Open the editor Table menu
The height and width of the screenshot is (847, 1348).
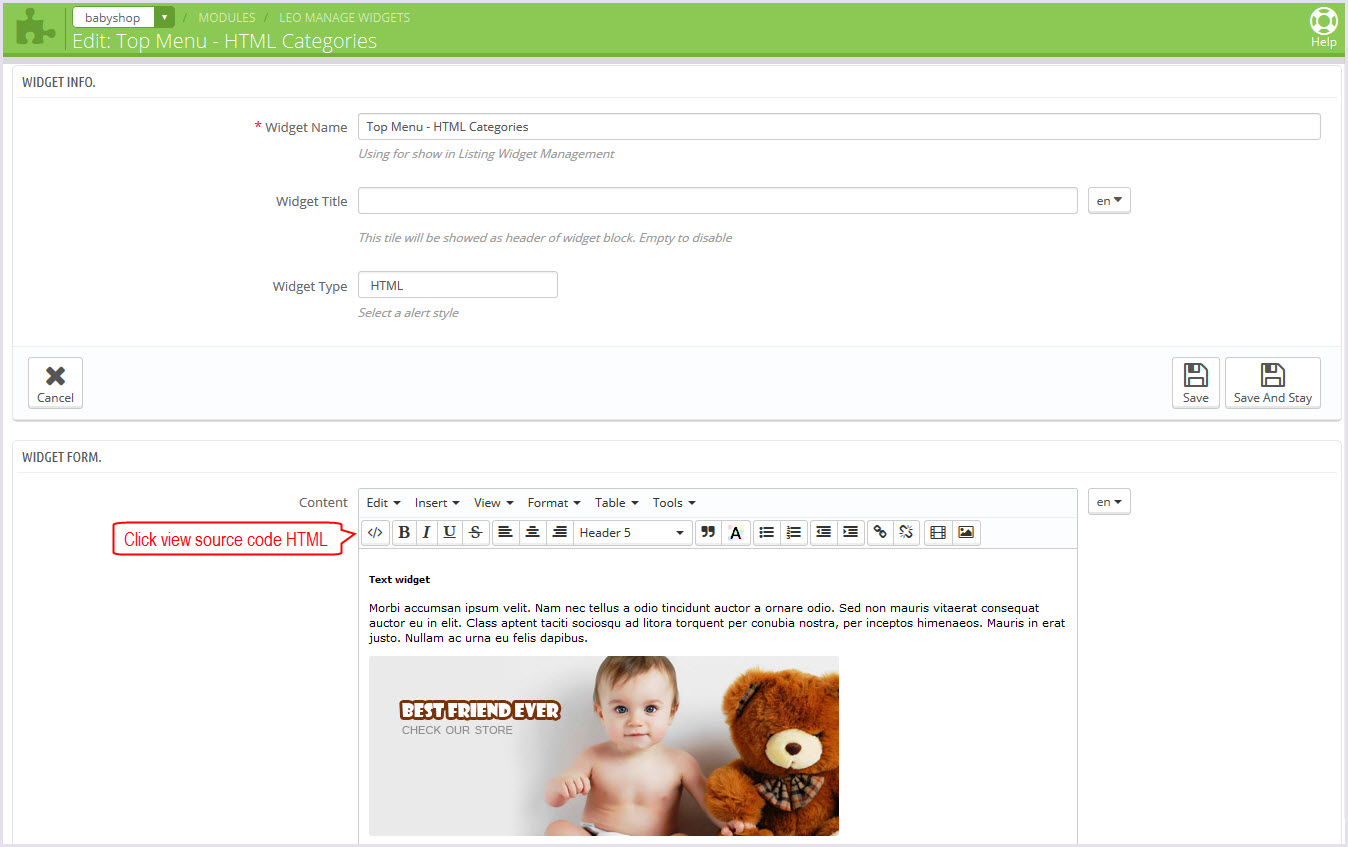[617, 503]
